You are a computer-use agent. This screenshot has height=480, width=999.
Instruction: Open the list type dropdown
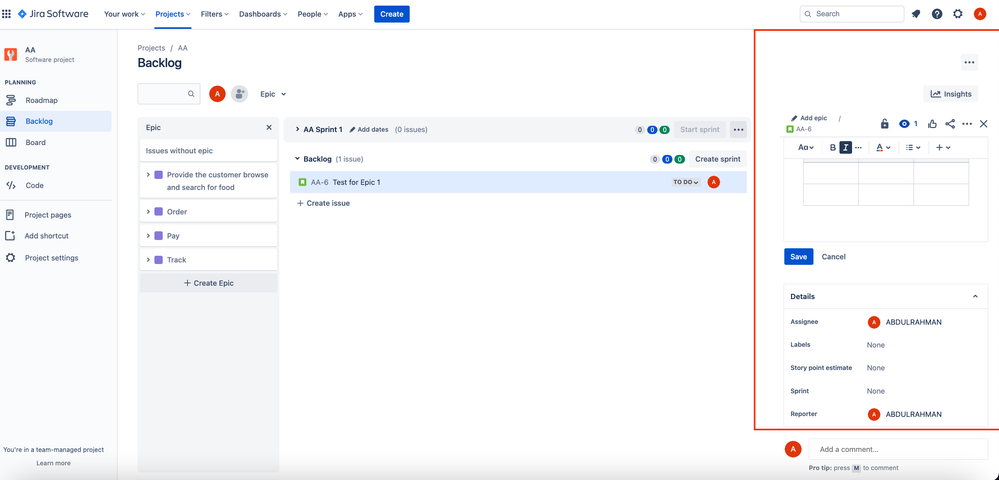(x=913, y=147)
